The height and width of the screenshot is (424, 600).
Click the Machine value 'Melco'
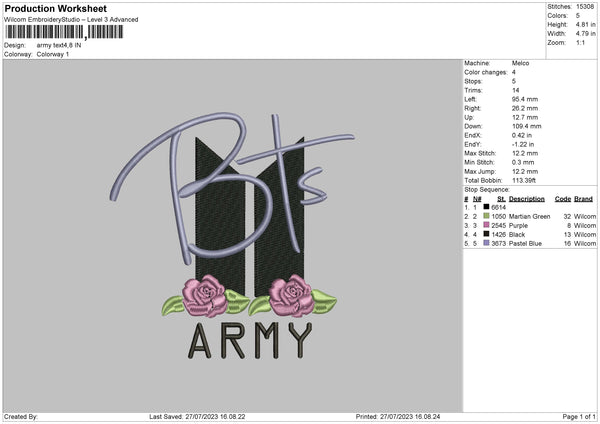[520, 63]
